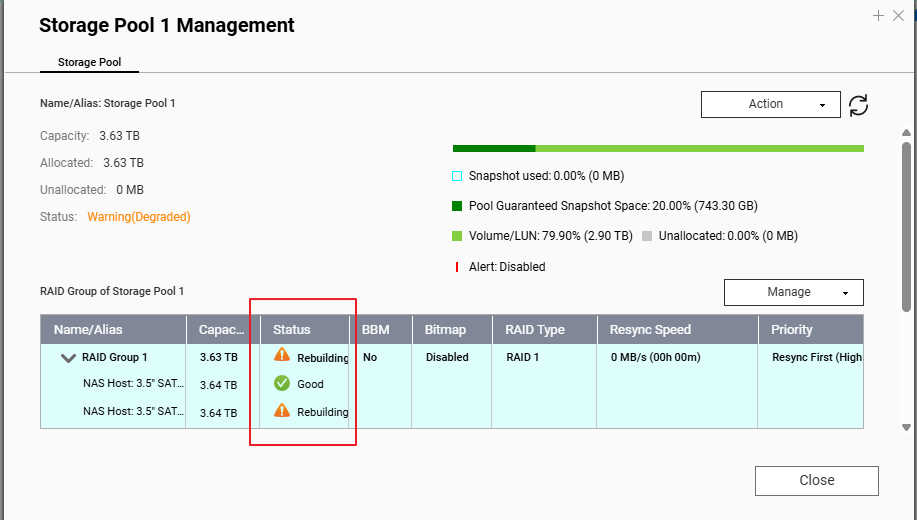Image resolution: width=917 pixels, height=520 pixels.
Task: Click second disk's rebuilding warning triangle
Action: pos(282,411)
